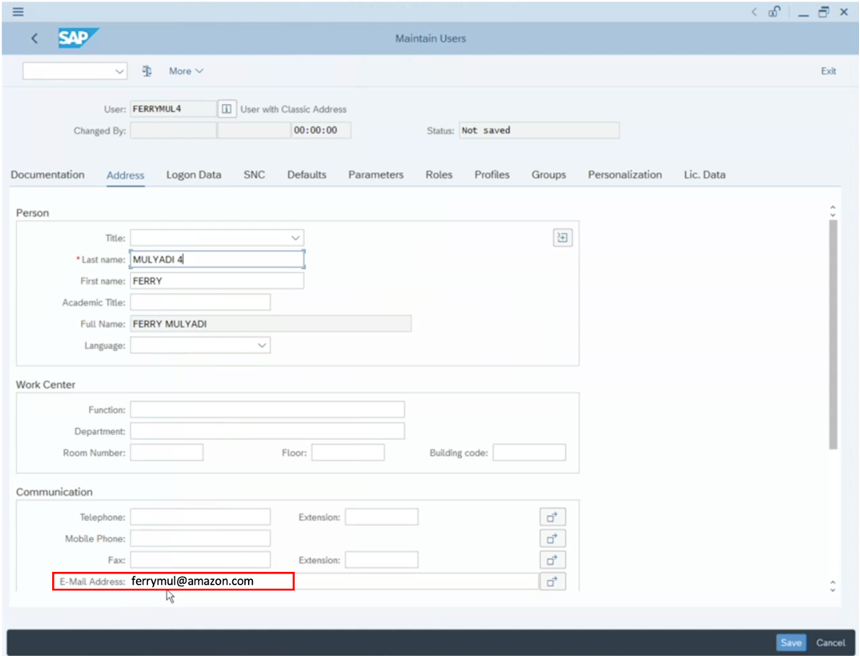The height and width of the screenshot is (656, 860).
Task: Open other Mobile Phone communication button
Action: click(x=552, y=539)
